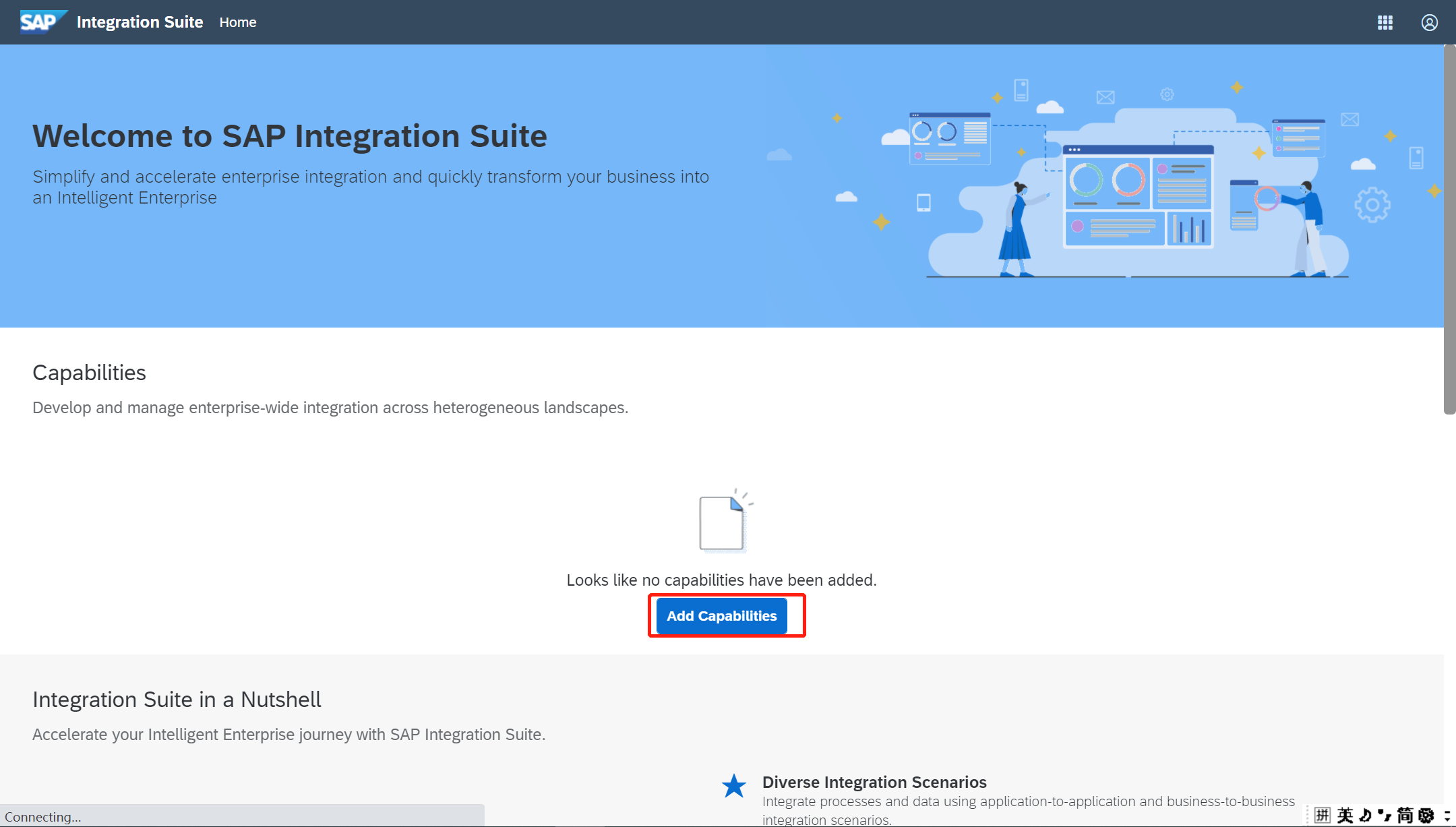
Task: Open the product switcher grid icon
Action: pos(1385,22)
